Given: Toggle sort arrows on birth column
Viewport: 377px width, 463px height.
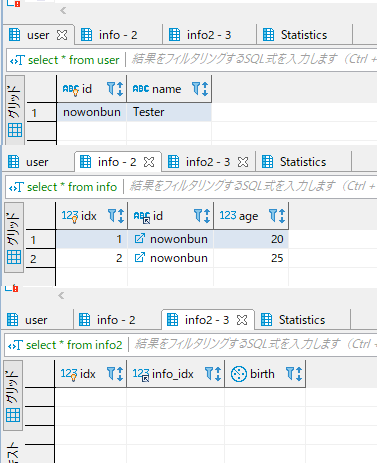Looking at the screenshot, I should click(299, 374).
